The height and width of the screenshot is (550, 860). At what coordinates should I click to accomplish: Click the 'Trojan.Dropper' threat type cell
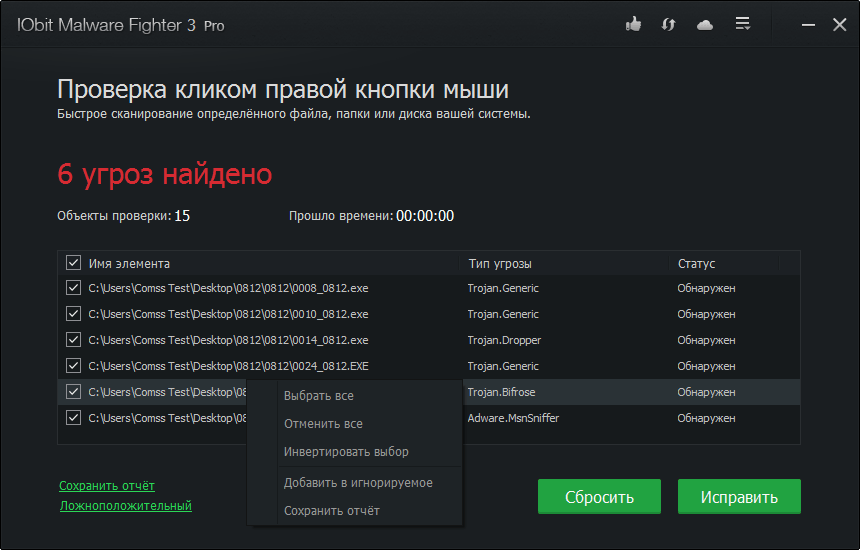[x=504, y=340]
